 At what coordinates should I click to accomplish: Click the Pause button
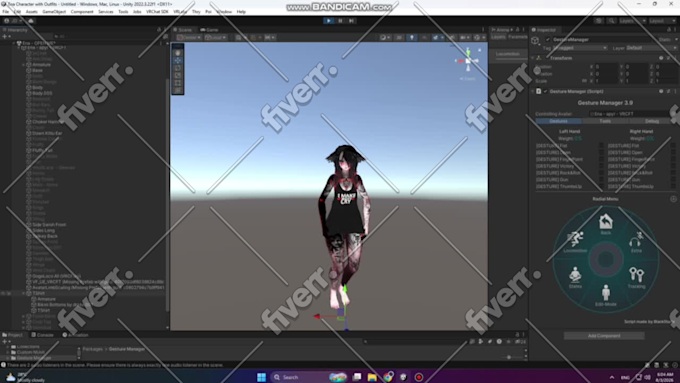pos(340,20)
